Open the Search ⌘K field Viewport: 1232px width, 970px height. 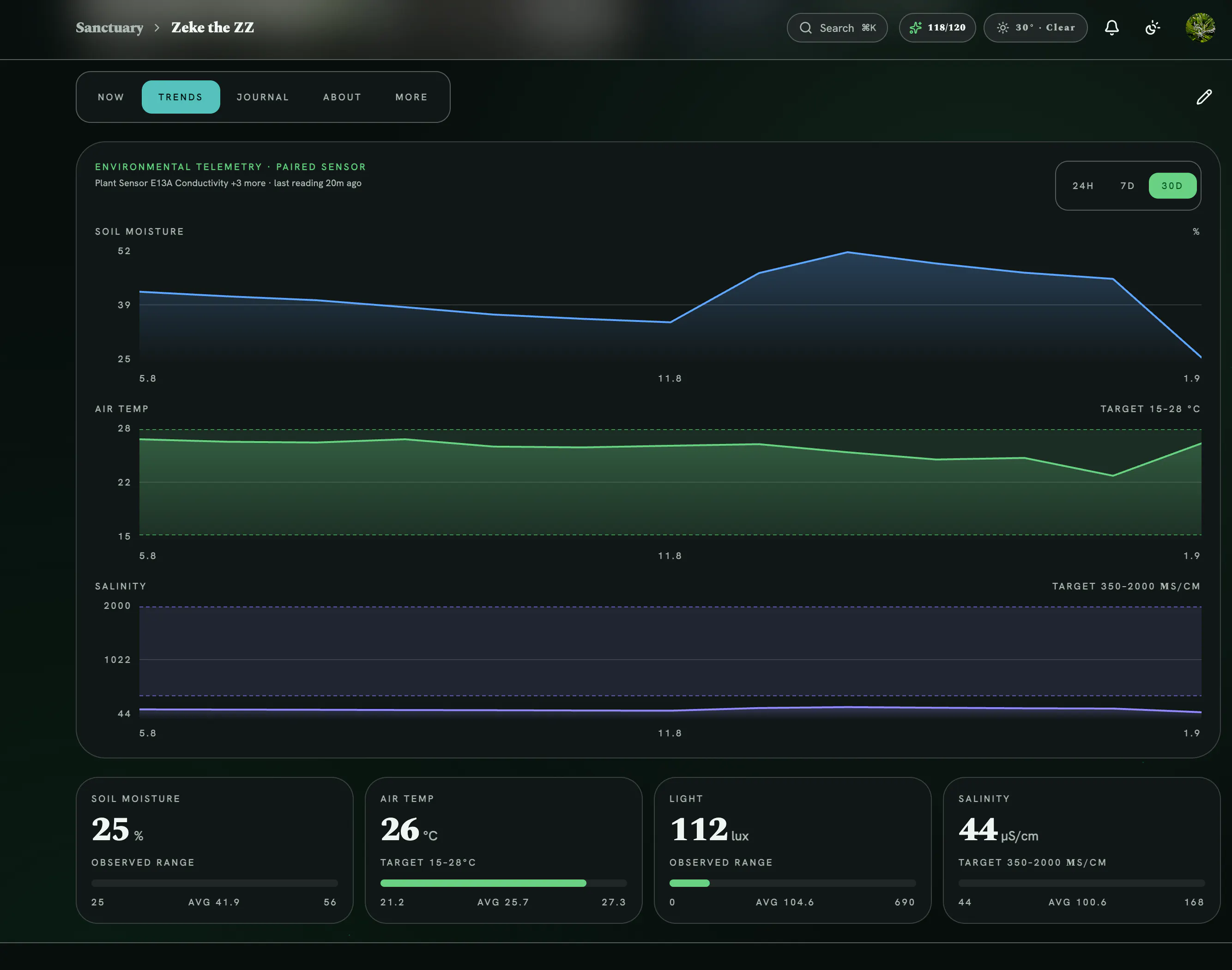click(837, 28)
